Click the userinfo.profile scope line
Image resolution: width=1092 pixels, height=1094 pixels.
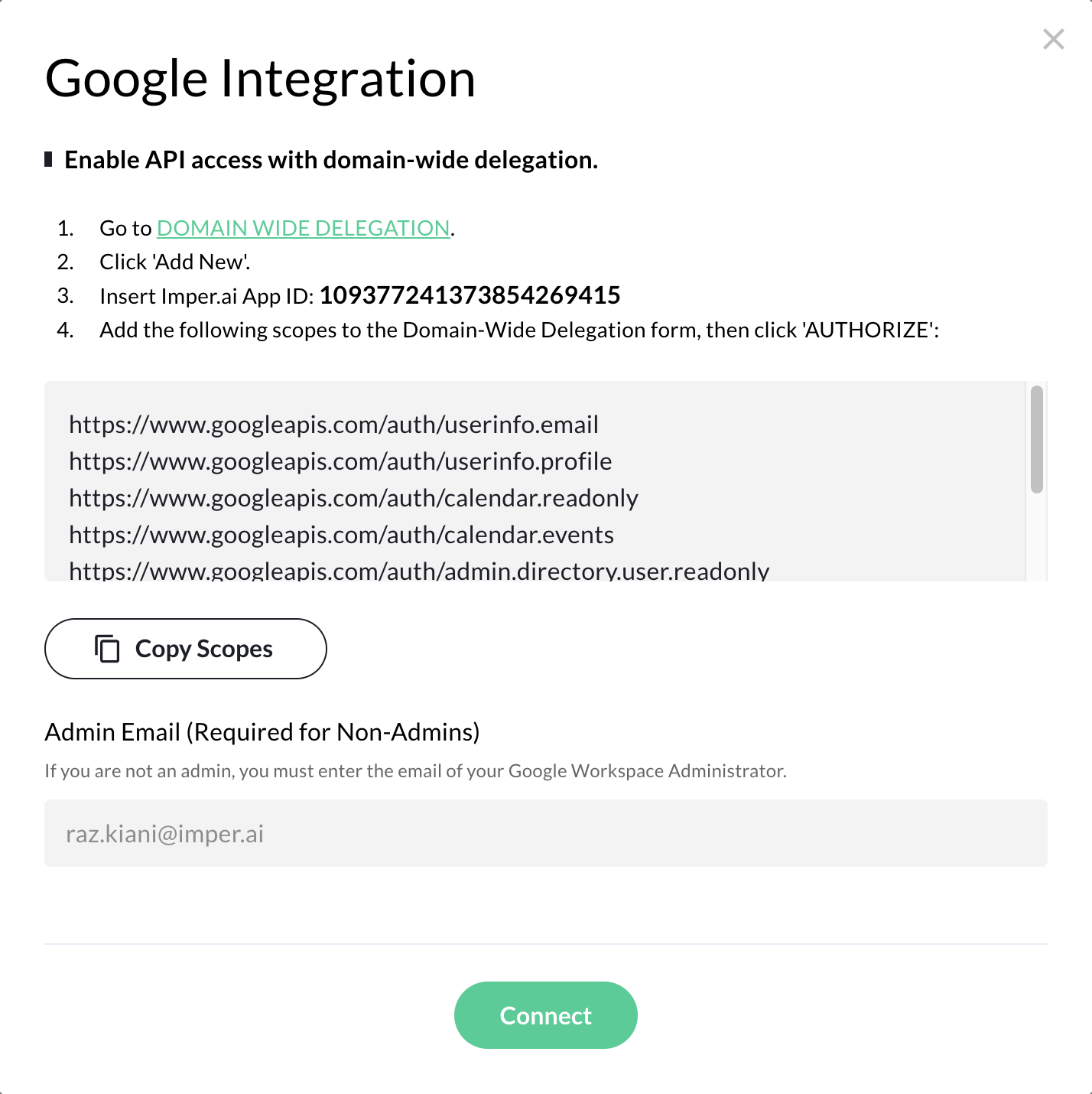pos(340,461)
